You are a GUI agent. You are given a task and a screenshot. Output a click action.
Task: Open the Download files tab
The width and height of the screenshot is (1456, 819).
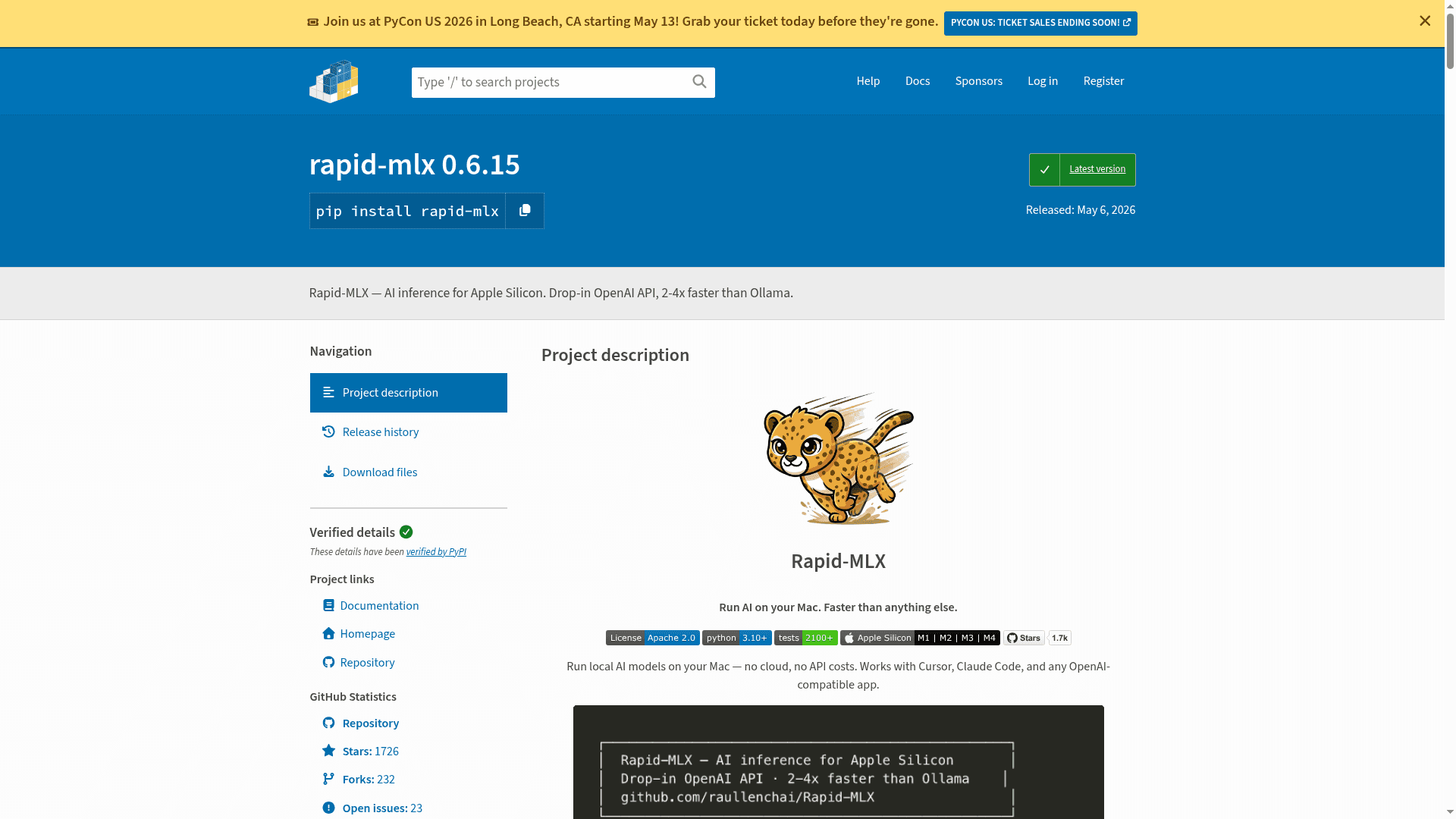408,472
